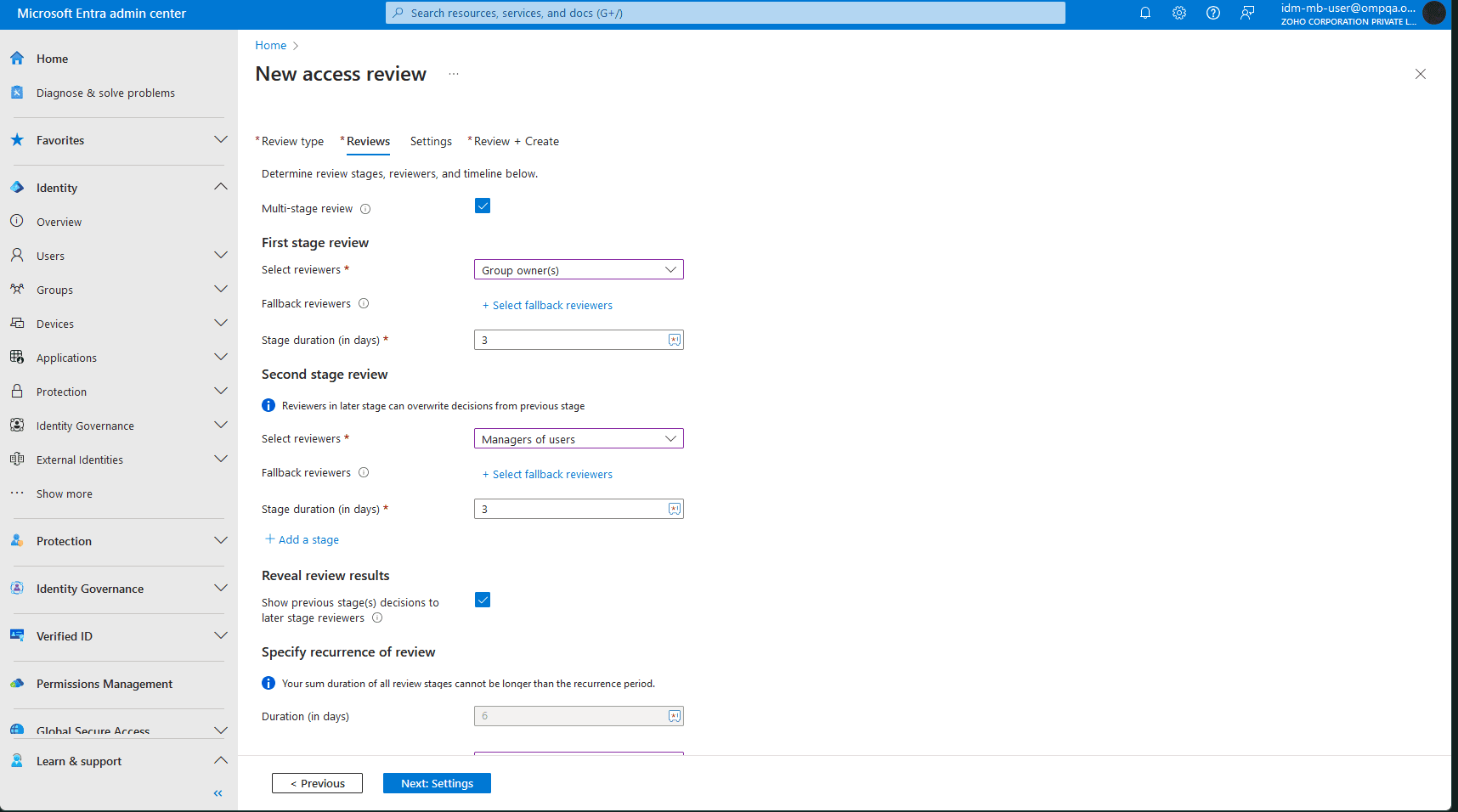Open the Devices section
The width and height of the screenshot is (1458, 812).
55,323
